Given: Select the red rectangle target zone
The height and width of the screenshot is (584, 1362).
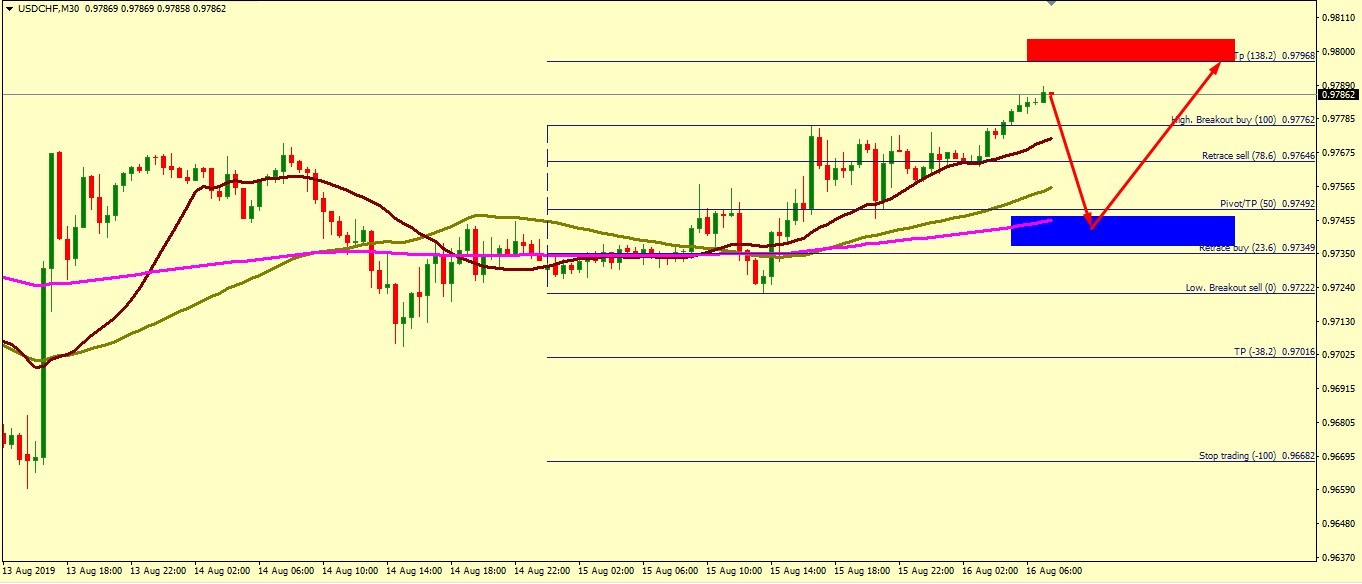Looking at the screenshot, I should 1130,49.
